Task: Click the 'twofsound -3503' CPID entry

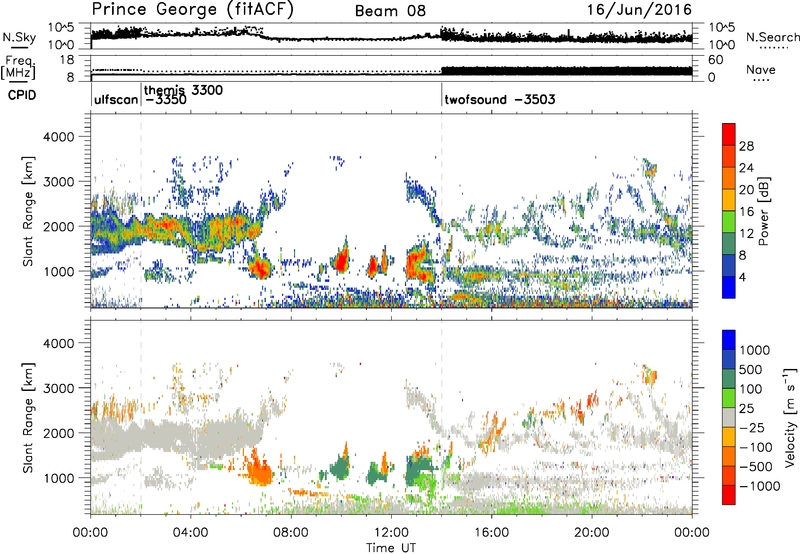Action: (x=499, y=99)
